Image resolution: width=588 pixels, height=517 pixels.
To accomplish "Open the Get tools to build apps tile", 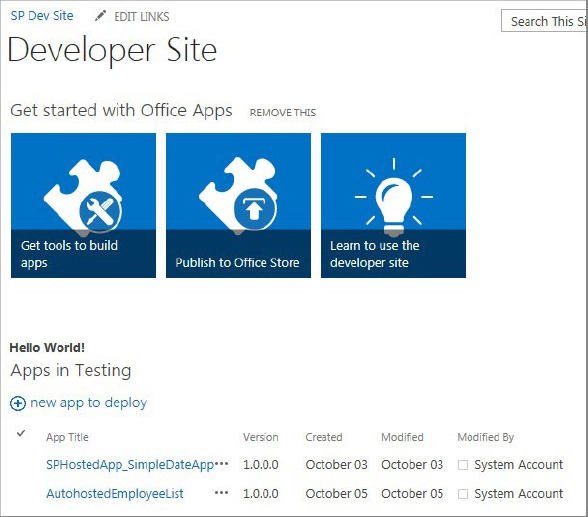I will click(x=83, y=205).
